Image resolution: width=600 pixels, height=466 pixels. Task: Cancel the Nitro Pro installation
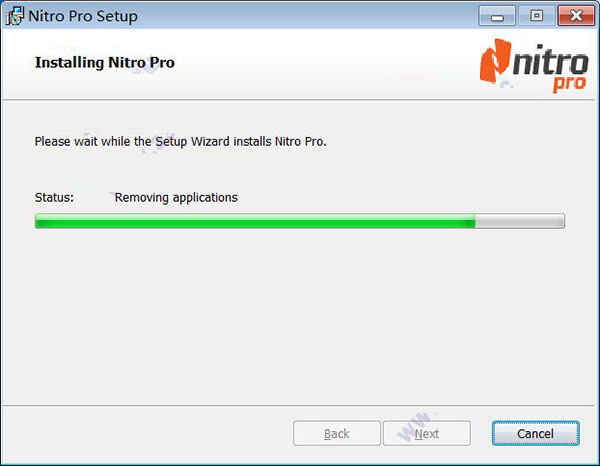pos(536,433)
